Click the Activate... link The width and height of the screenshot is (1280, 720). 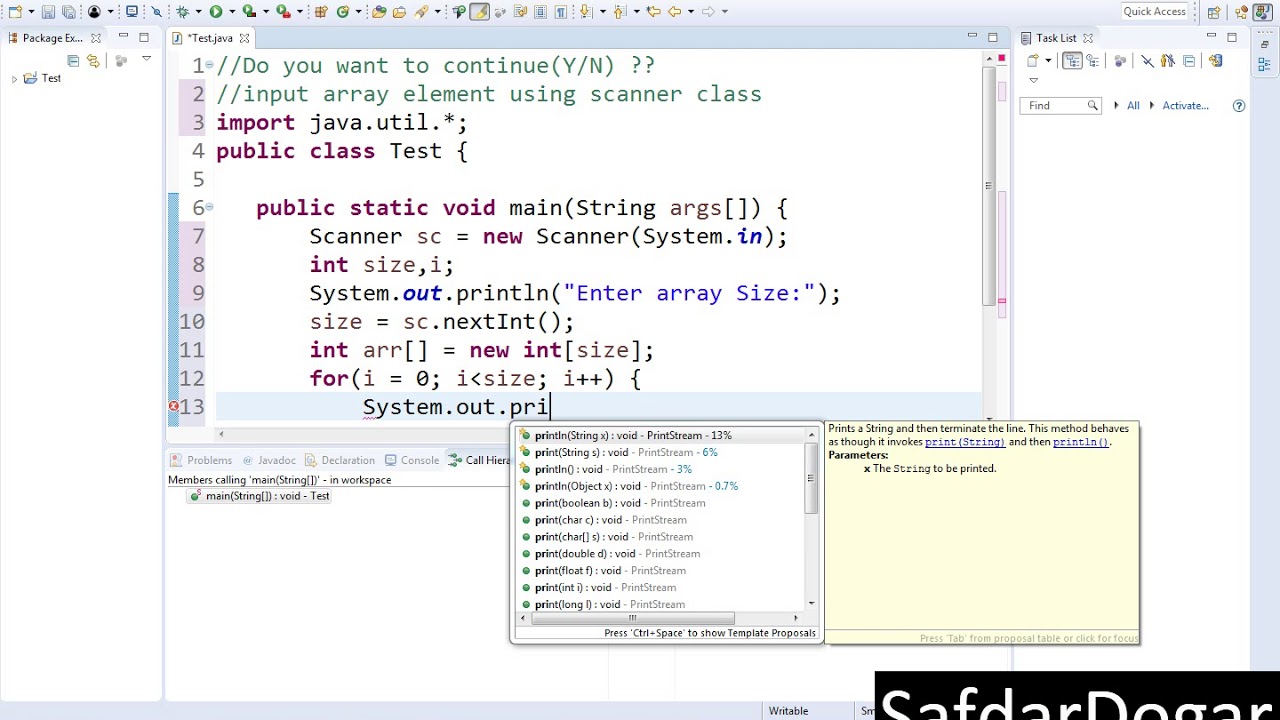(x=1185, y=105)
